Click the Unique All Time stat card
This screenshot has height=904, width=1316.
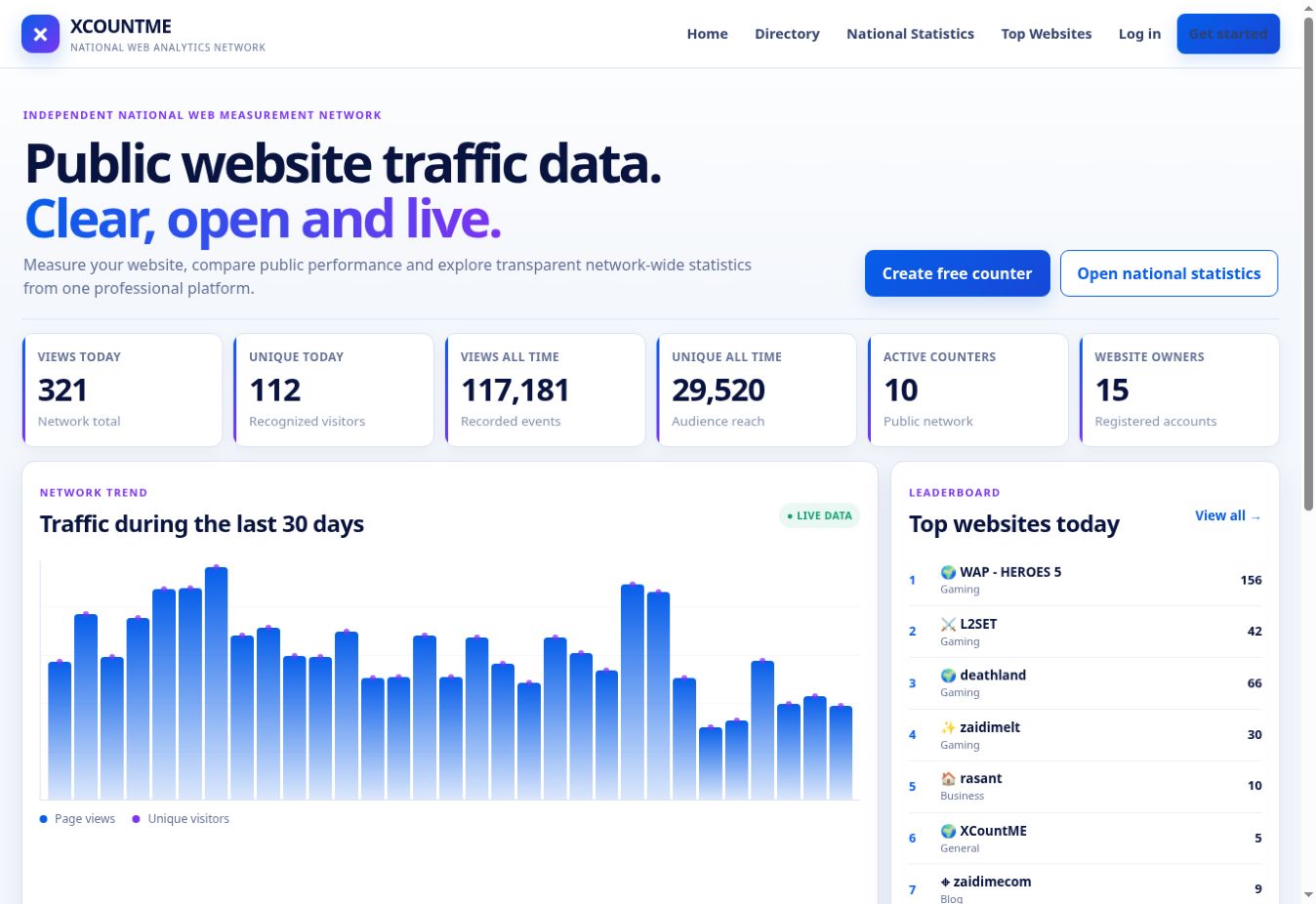[x=757, y=390]
